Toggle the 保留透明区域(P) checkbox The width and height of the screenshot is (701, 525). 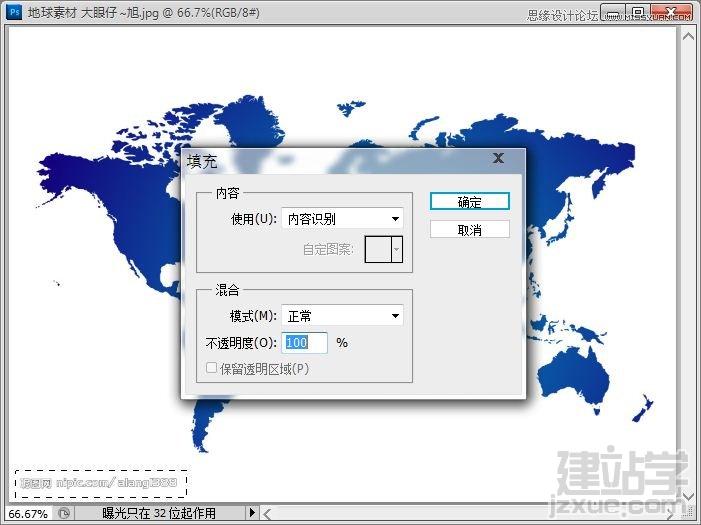click(211, 368)
